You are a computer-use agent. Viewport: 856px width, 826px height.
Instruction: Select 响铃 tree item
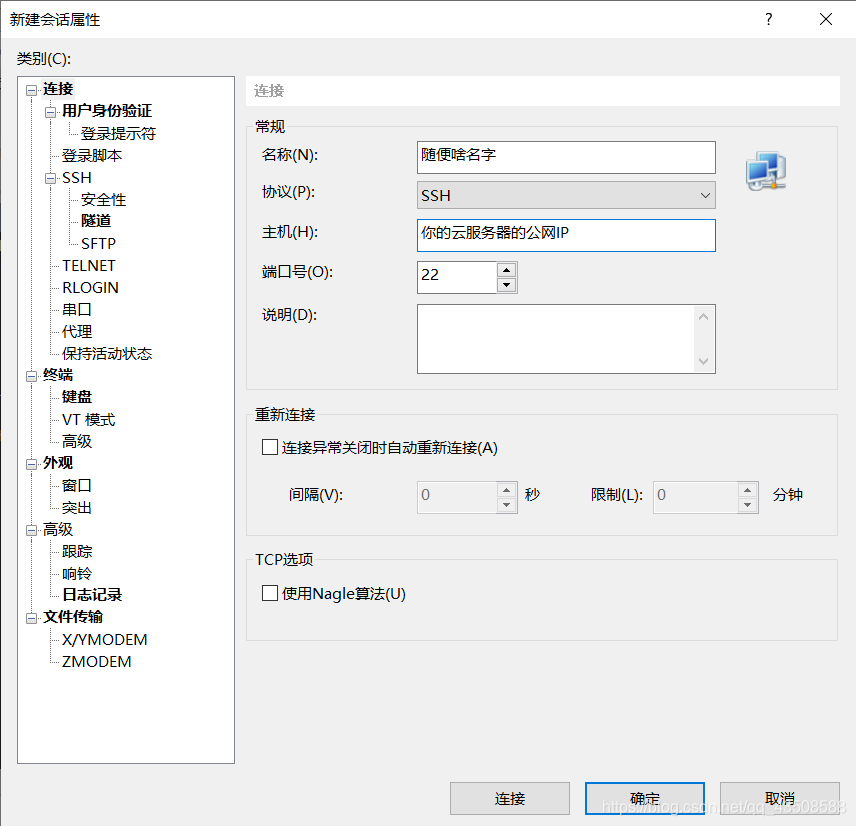76,574
